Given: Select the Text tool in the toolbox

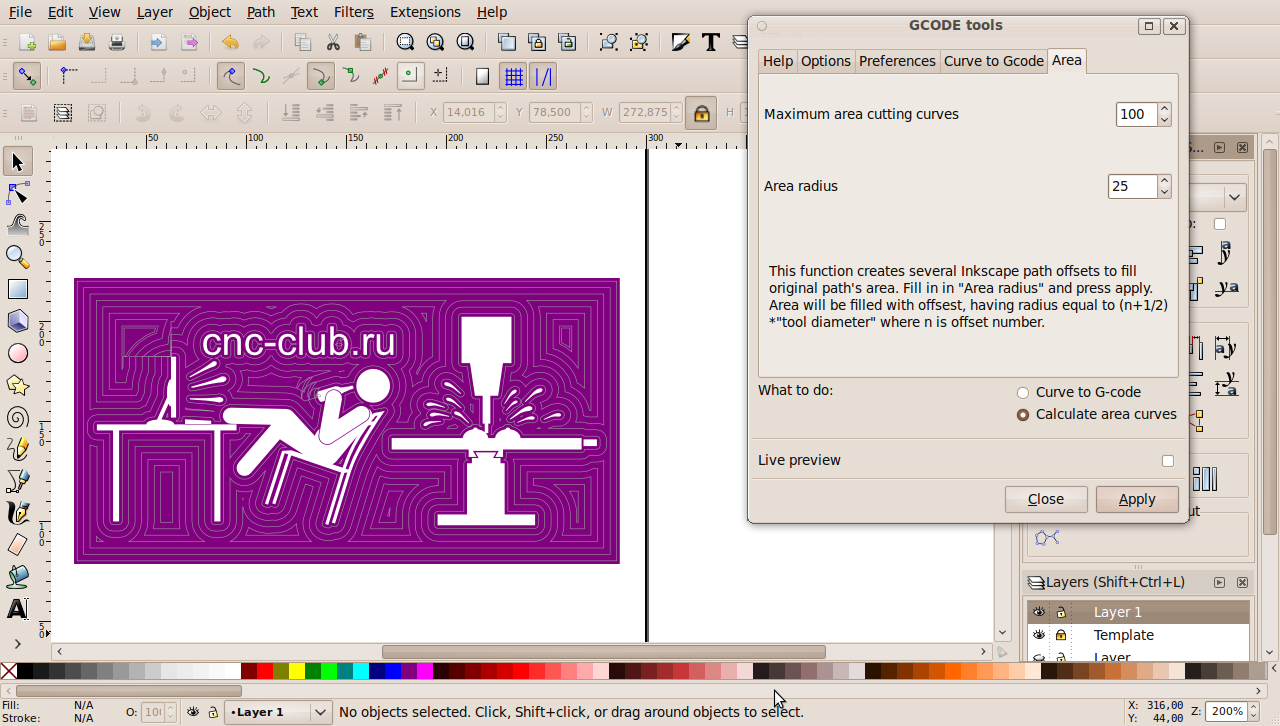Looking at the screenshot, I should pos(18,609).
